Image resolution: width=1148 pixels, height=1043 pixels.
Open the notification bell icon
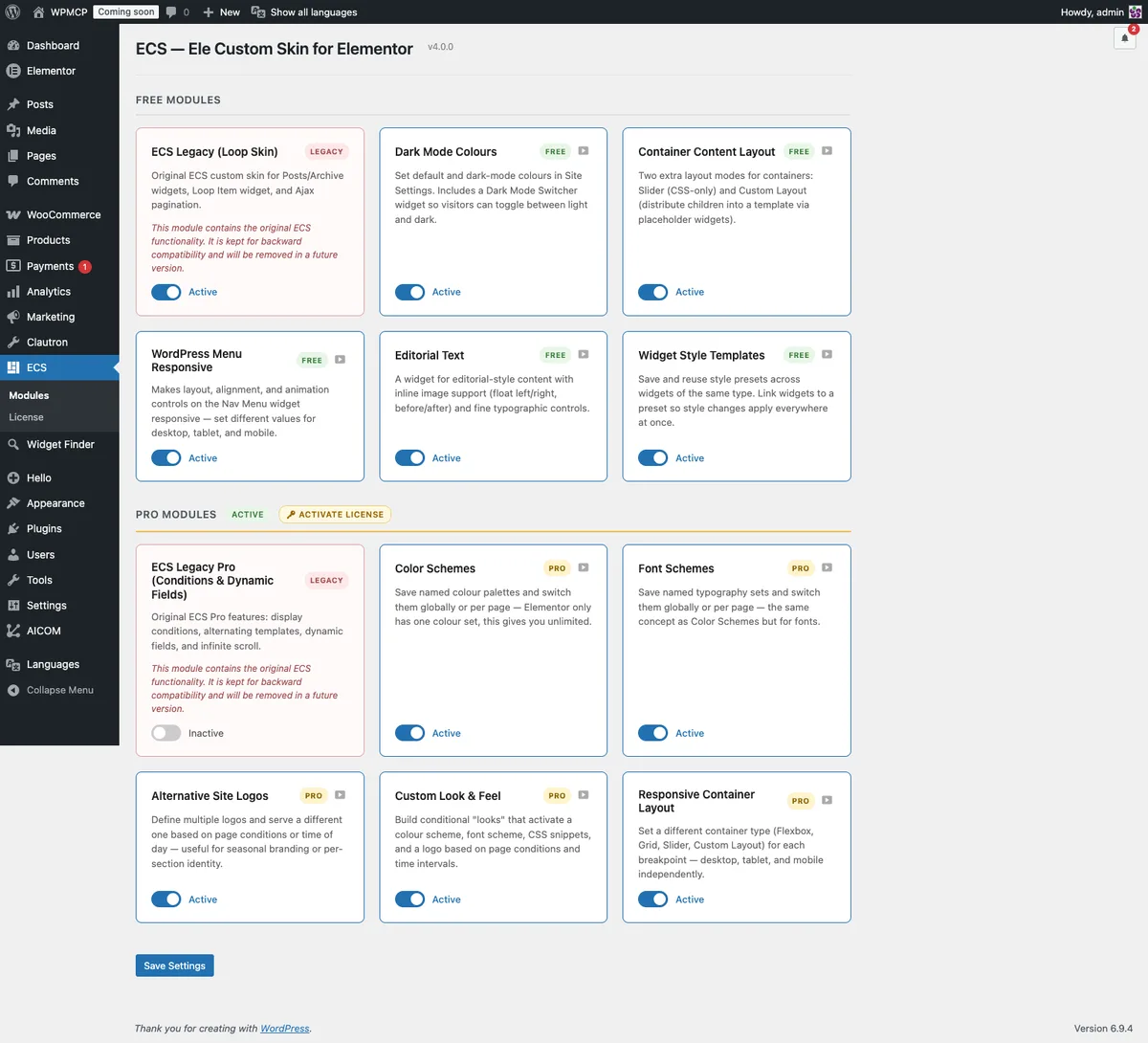pyautogui.click(x=1125, y=38)
